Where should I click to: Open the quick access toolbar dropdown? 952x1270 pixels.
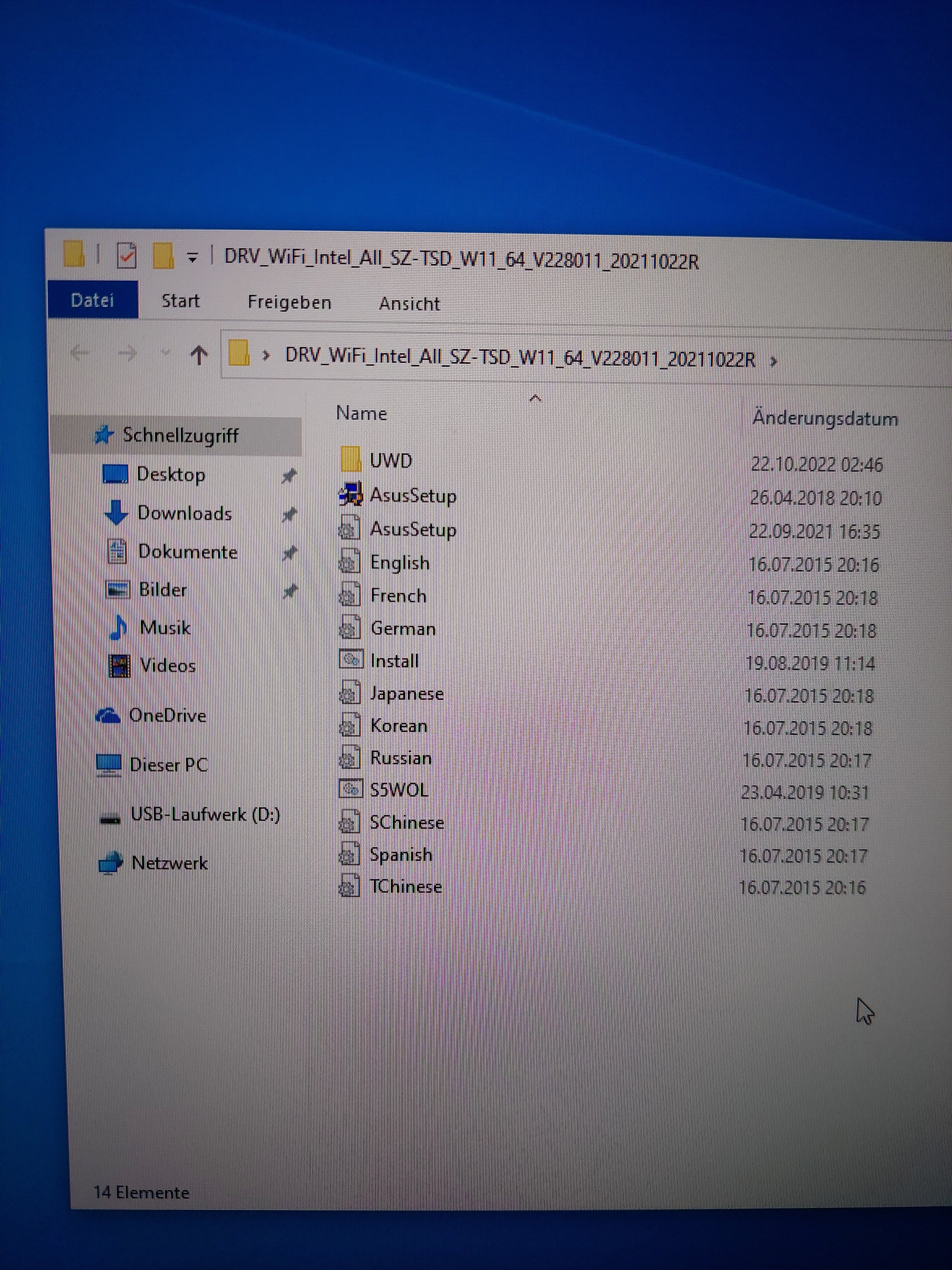[193, 258]
